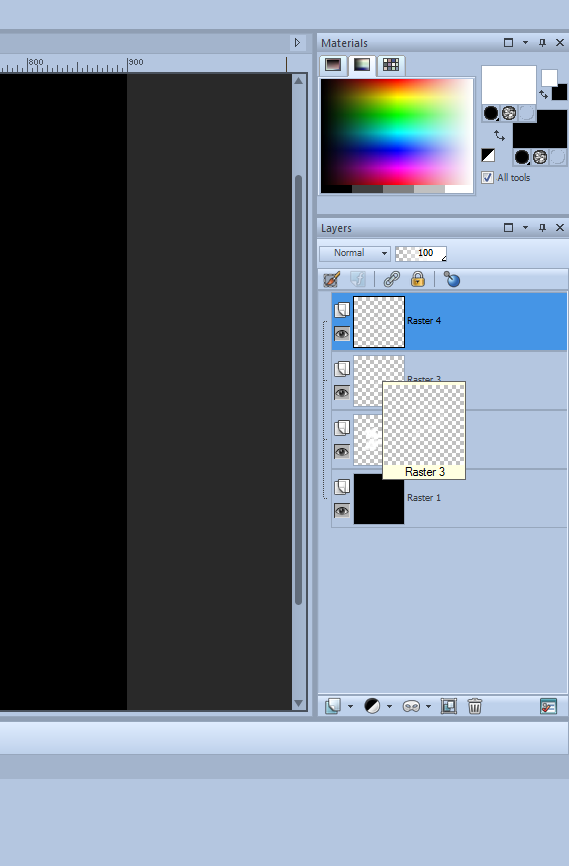The width and height of the screenshot is (569, 866).
Task: Click the blue ball layer effects icon
Action: coord(452,279)
